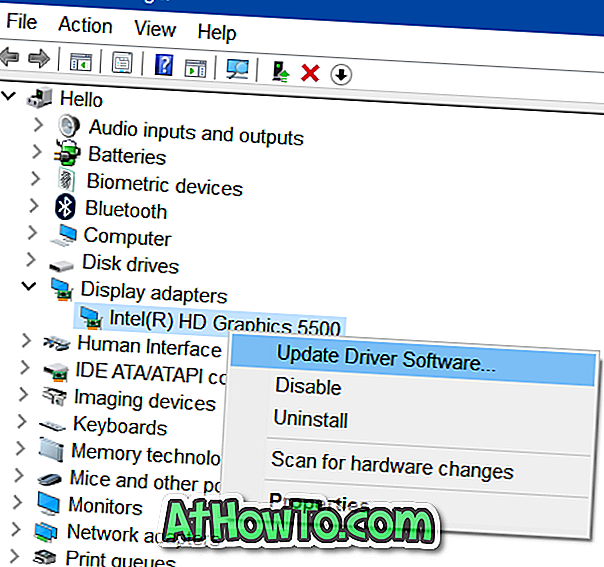Screen dimensions: 604x567
Task: Click the Mice and other pointing devices icon
Action: click(x=50, y=479)
